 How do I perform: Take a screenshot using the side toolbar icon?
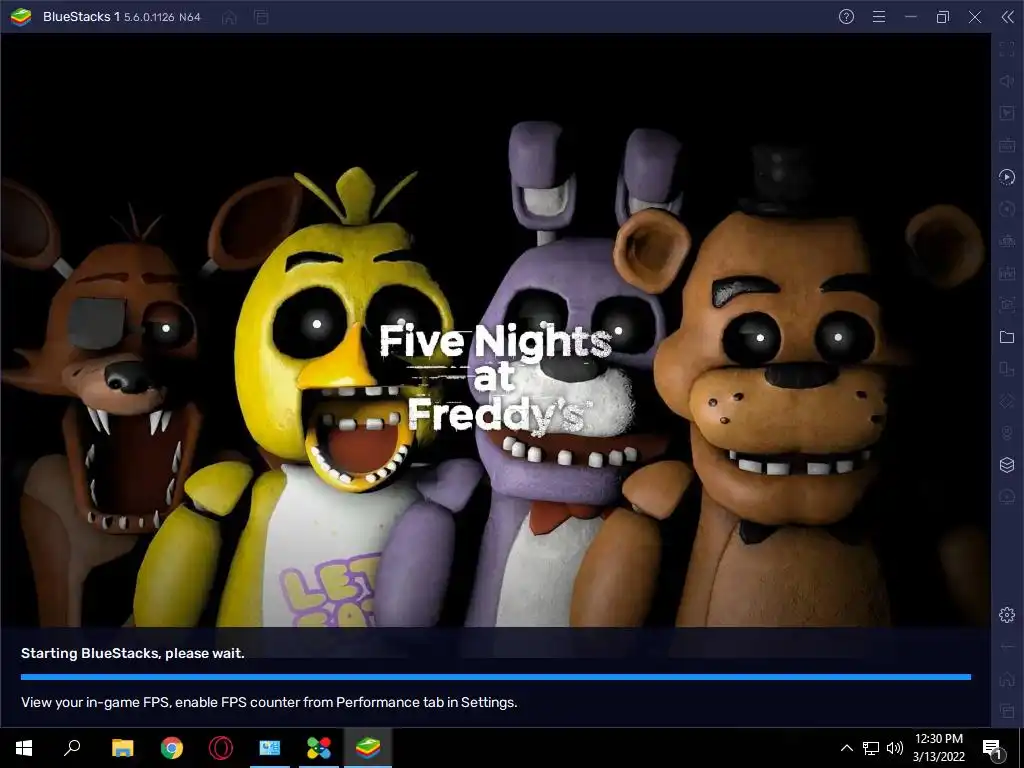[1007, 305]
